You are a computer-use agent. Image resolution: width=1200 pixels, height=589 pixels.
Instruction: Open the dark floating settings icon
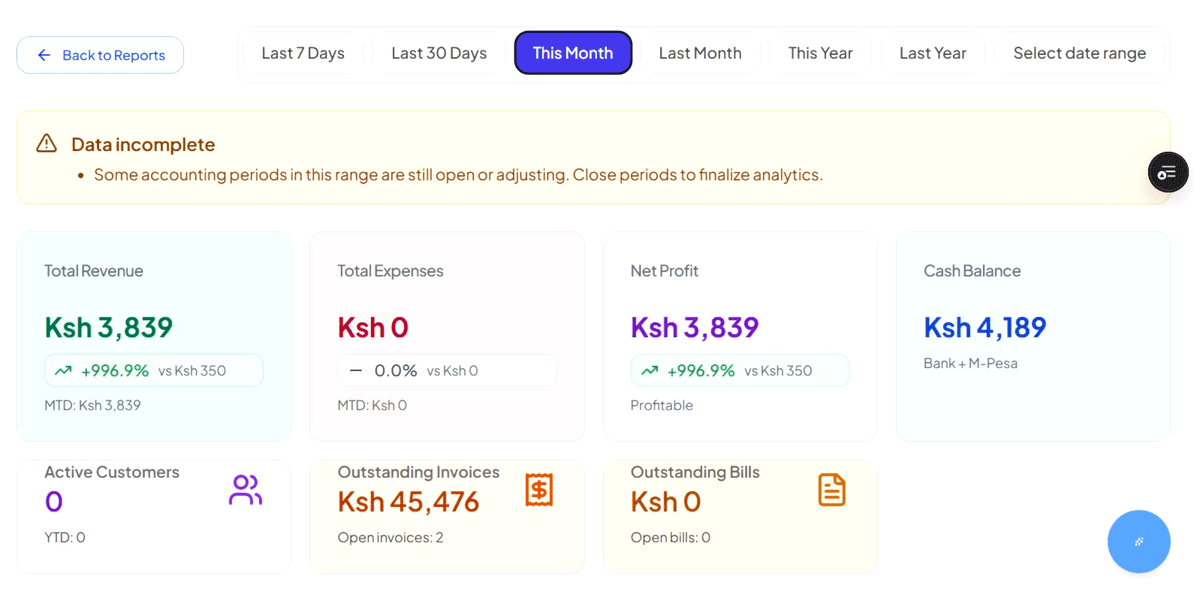[1167, 173]
